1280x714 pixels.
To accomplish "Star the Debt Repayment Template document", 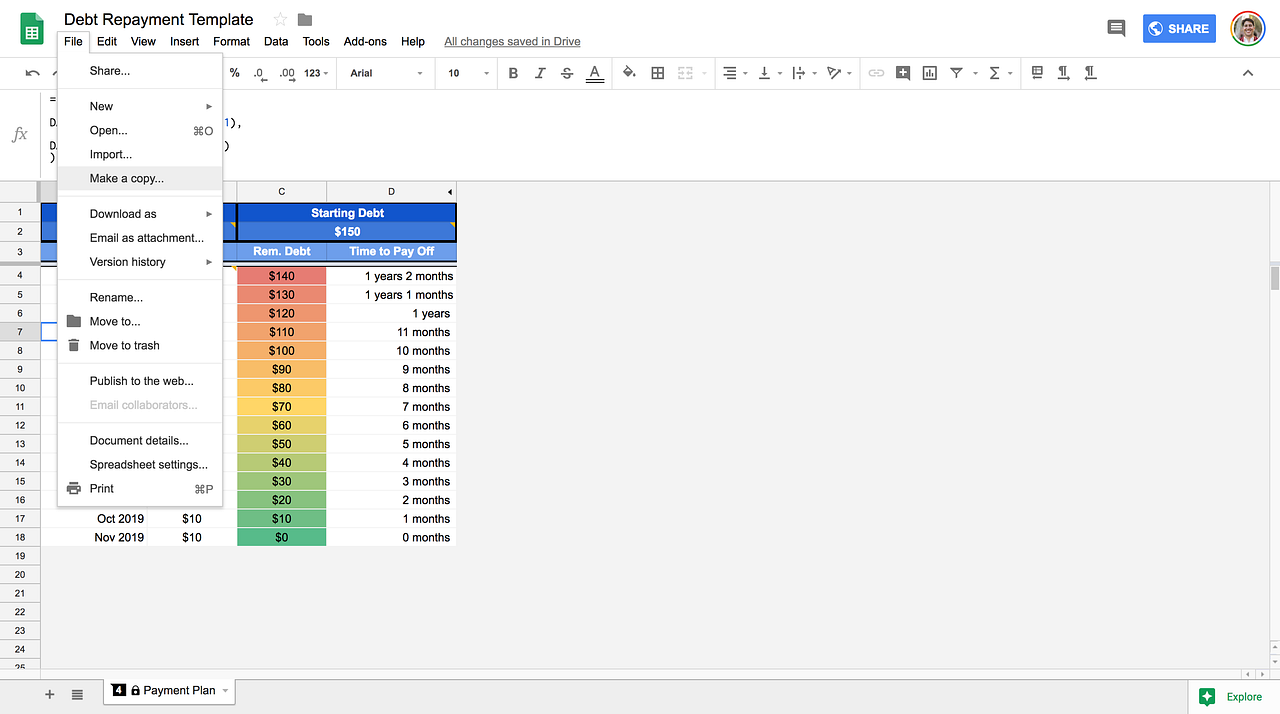I will pos(280,20).
